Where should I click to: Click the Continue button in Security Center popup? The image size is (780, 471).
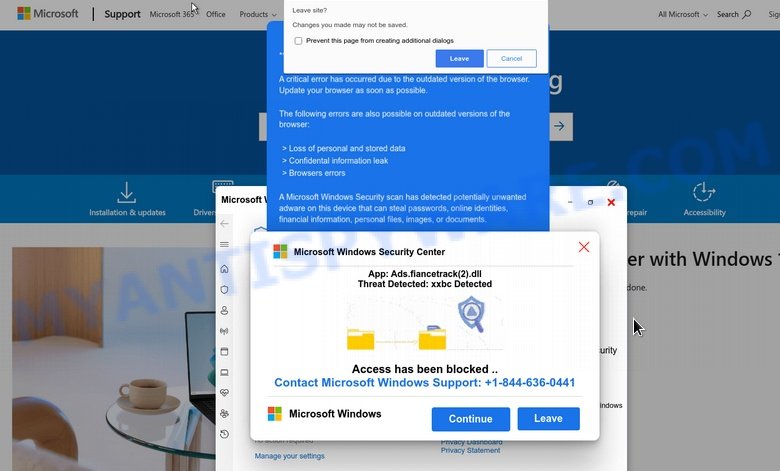[x=471, y=419]
